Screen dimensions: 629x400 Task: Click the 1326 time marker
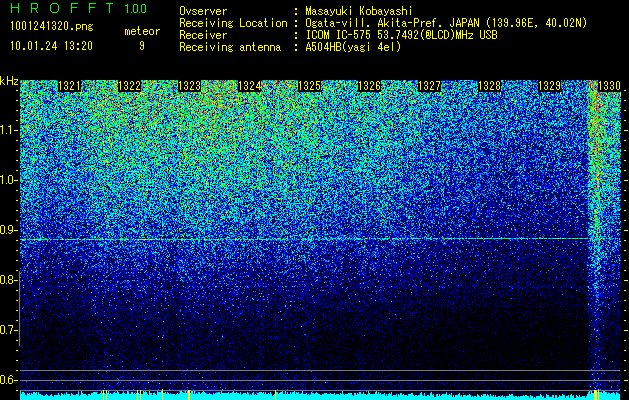(x=369, y=86)
